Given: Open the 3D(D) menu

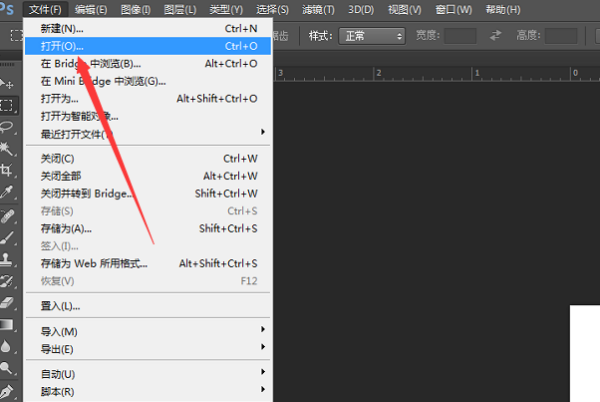Looking at the screenshot, I should pos(361,9).
